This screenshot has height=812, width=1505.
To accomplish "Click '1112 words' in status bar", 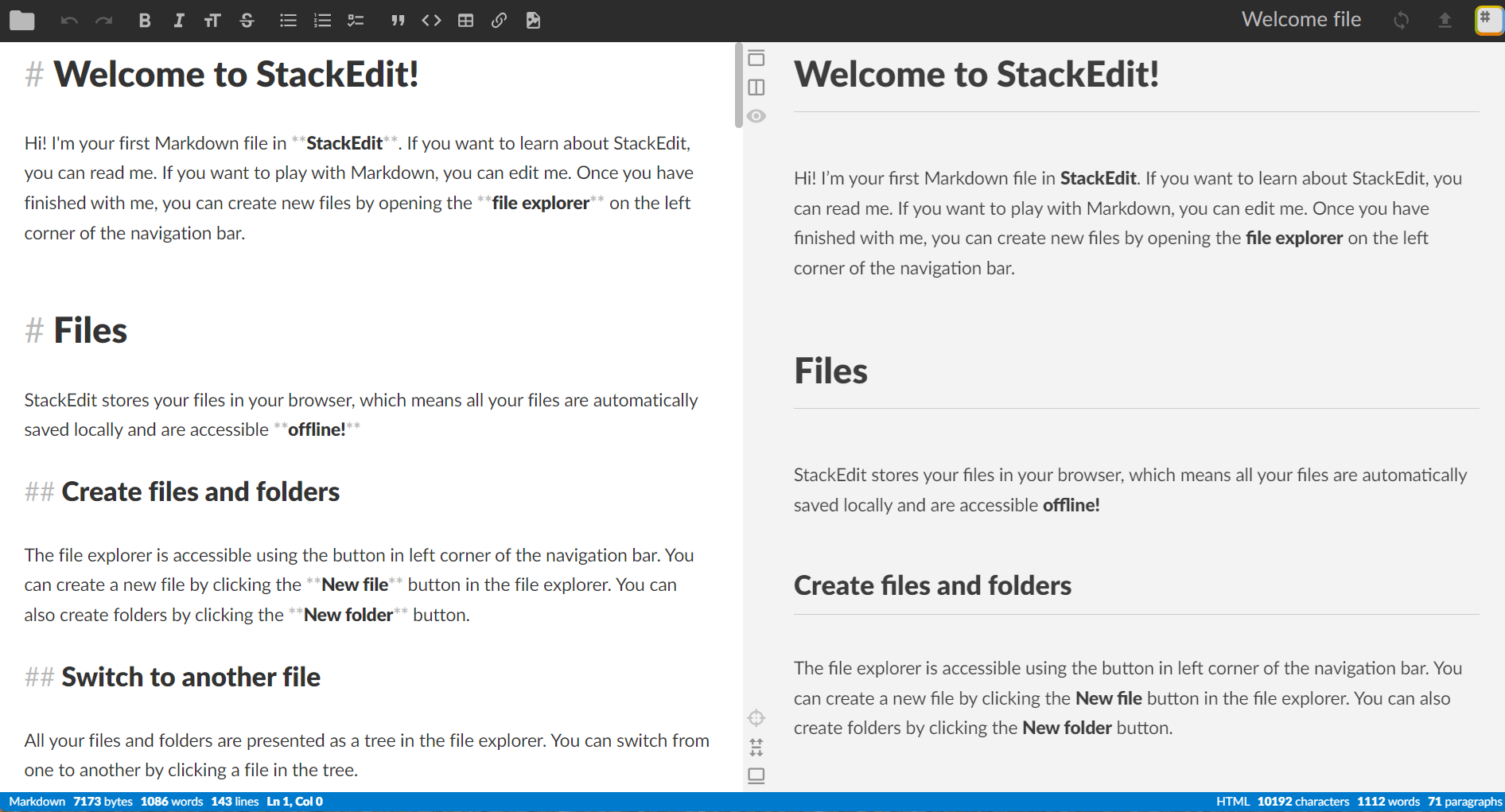I will 1388,802.
